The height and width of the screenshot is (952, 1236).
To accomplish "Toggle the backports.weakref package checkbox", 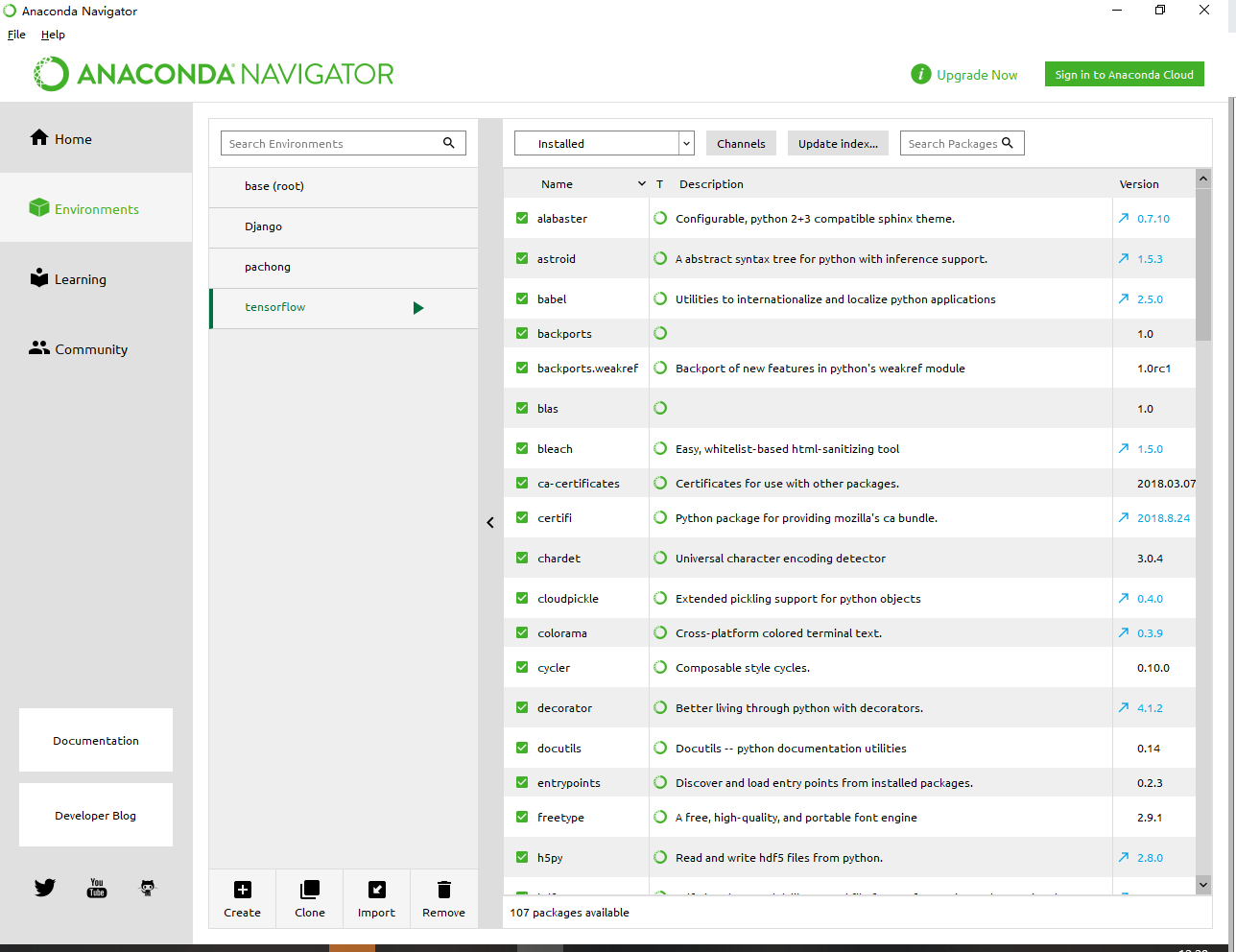I will (x=522, y=368).
